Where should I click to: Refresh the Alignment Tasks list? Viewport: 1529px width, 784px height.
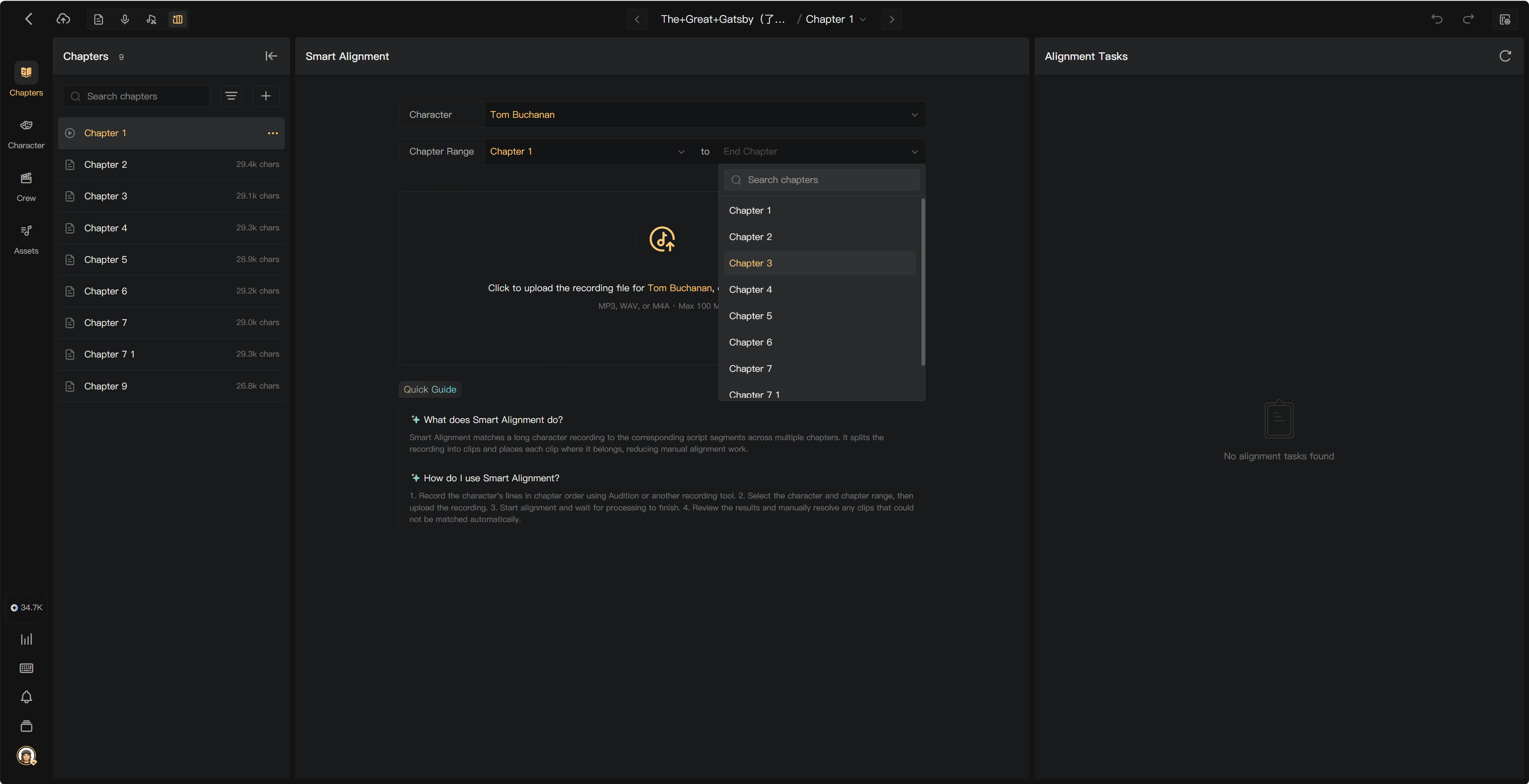(x=1505, y=56)
